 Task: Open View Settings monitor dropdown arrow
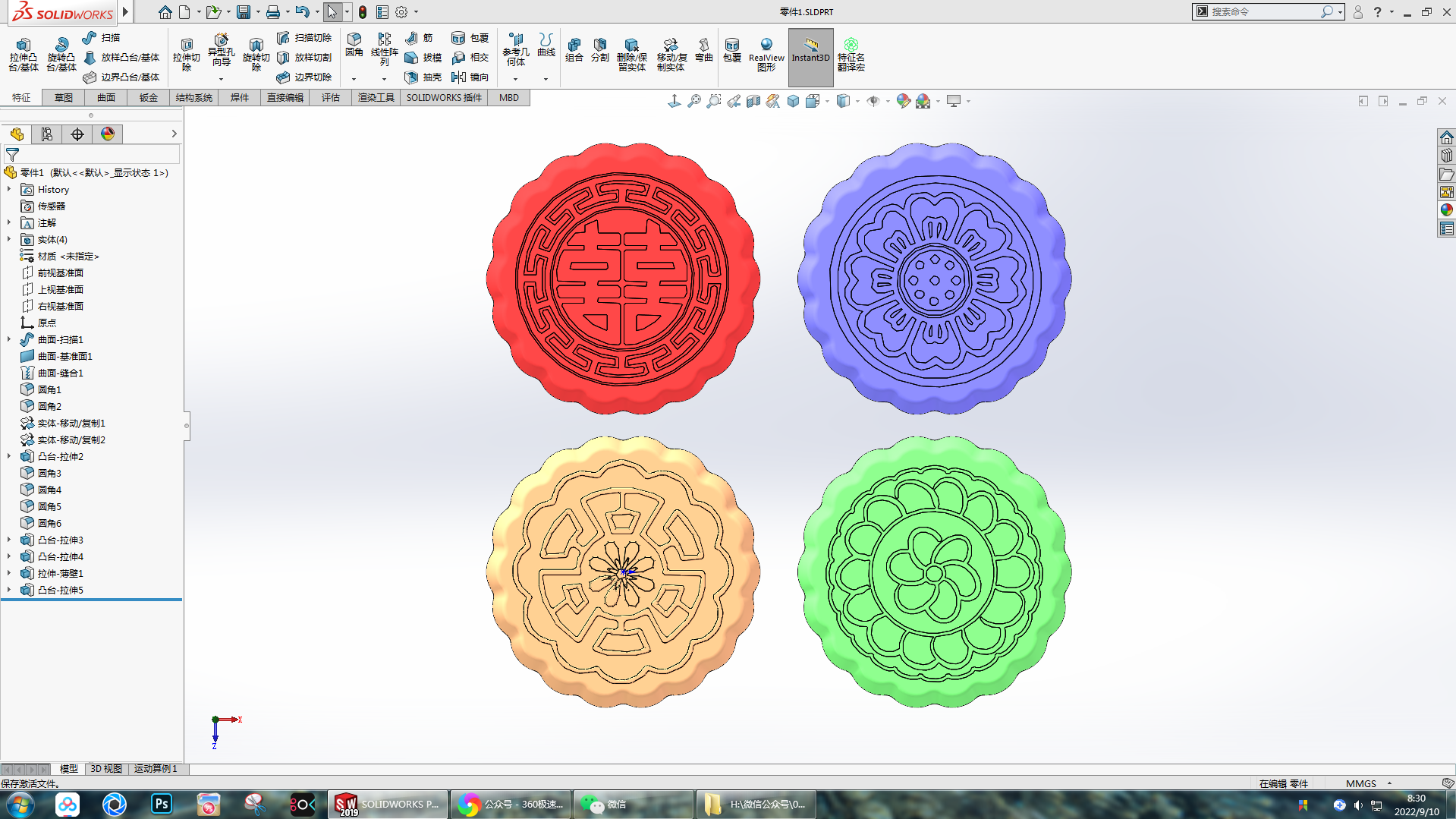pos(968,101)
